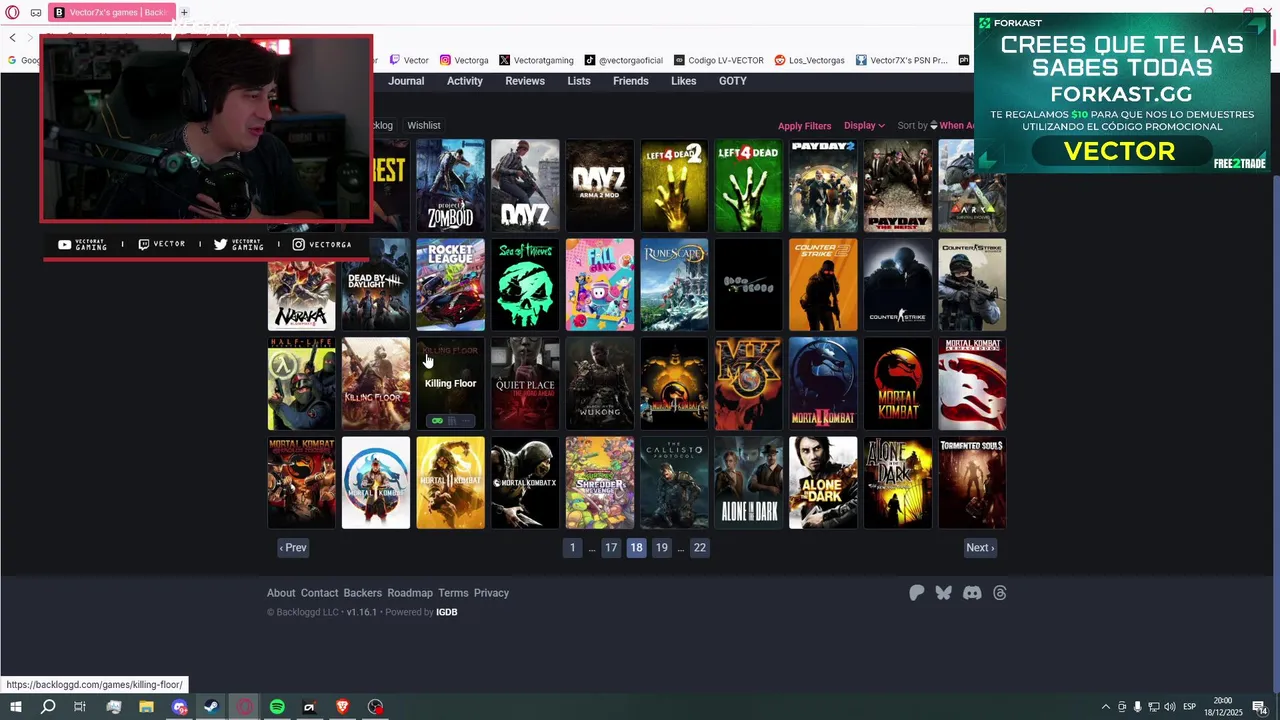Open Task View in the taskbar
The image size is (1280, 720).
point(80,707)
